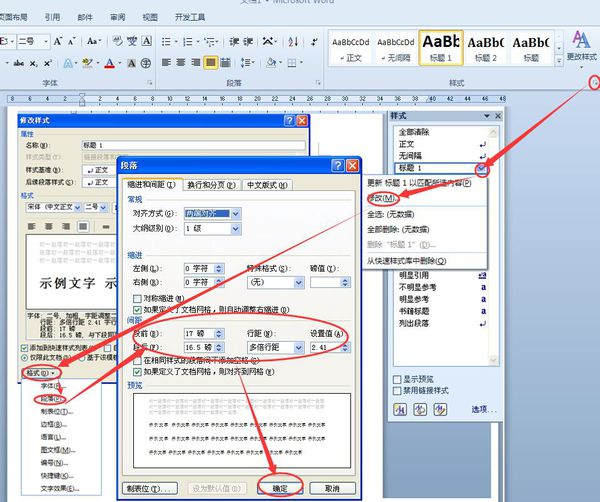Click Options link in Styles pane
Screen dimensions: 600x502
point(484,410)
